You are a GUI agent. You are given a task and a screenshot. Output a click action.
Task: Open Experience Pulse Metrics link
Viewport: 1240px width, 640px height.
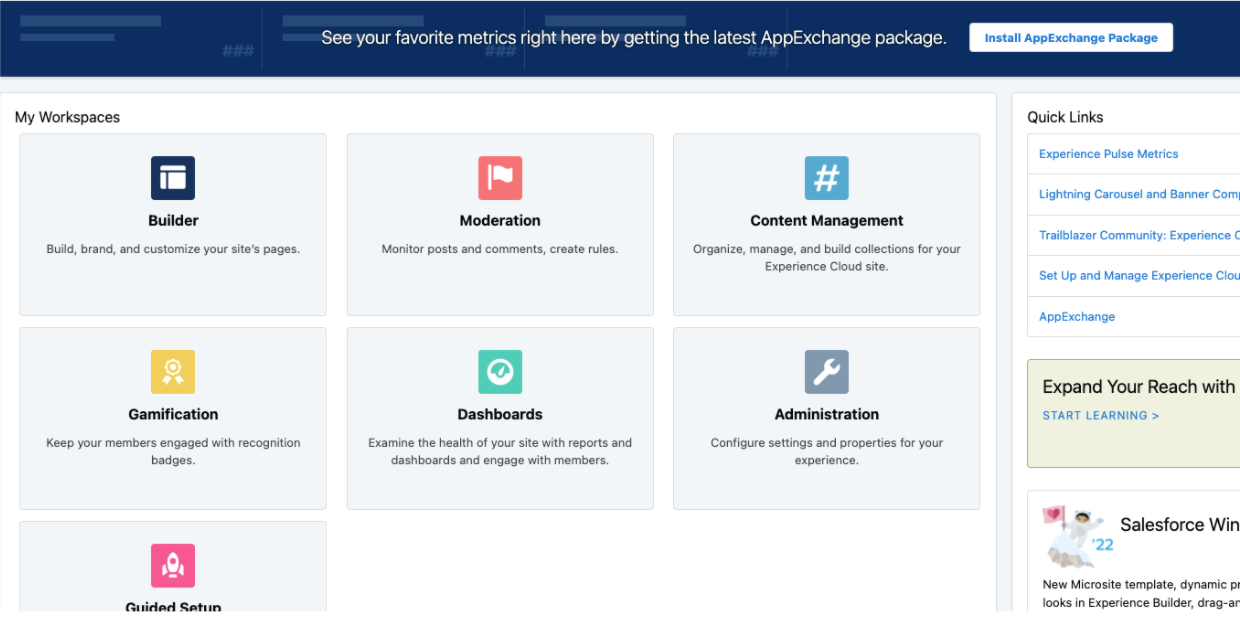pyautogui.click(x=1108, y=154)
